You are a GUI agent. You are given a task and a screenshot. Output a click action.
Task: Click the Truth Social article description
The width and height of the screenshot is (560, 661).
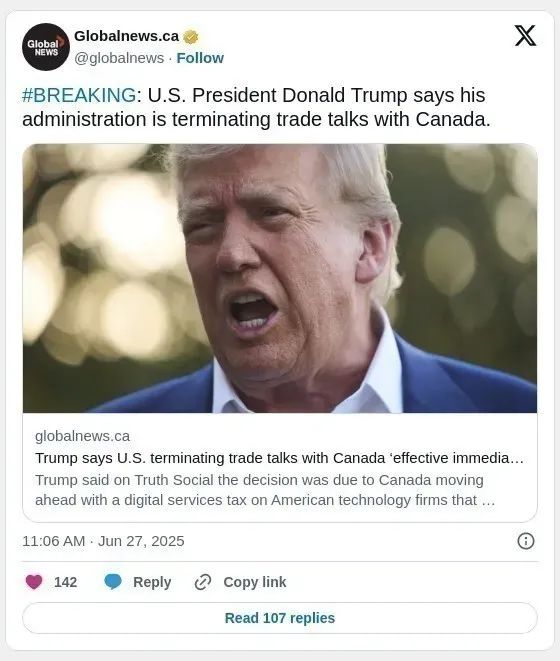(265, 490)
